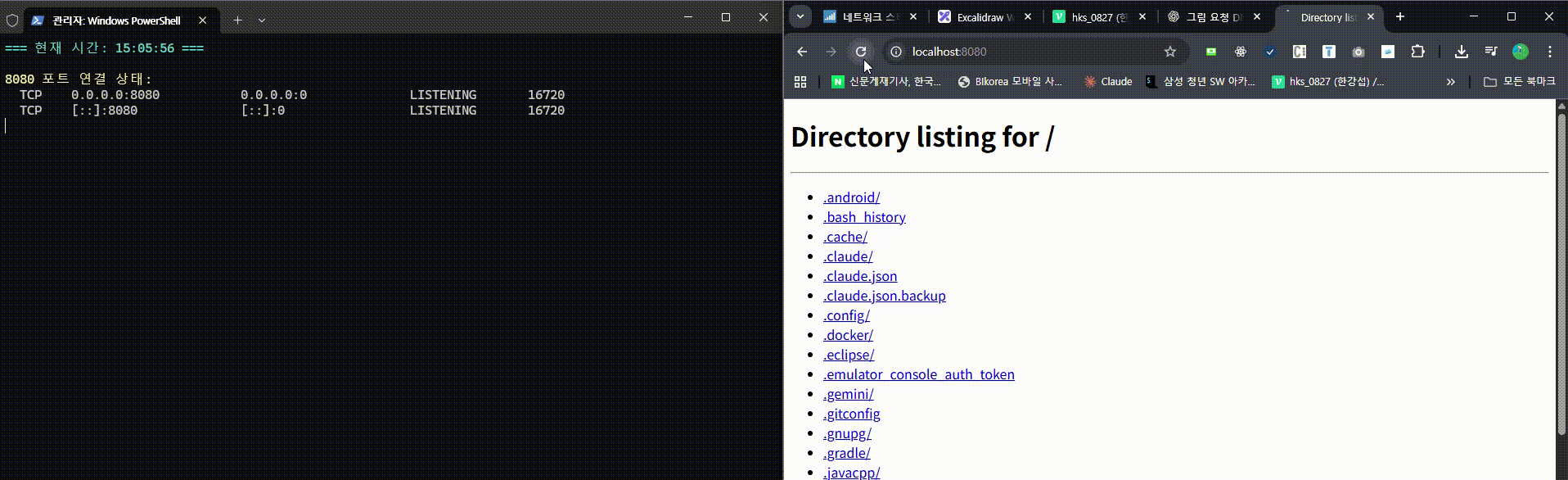1568x480 pixels.
Task: Open the apps grid shortcut in bookmarks bar
Action: 800,82
